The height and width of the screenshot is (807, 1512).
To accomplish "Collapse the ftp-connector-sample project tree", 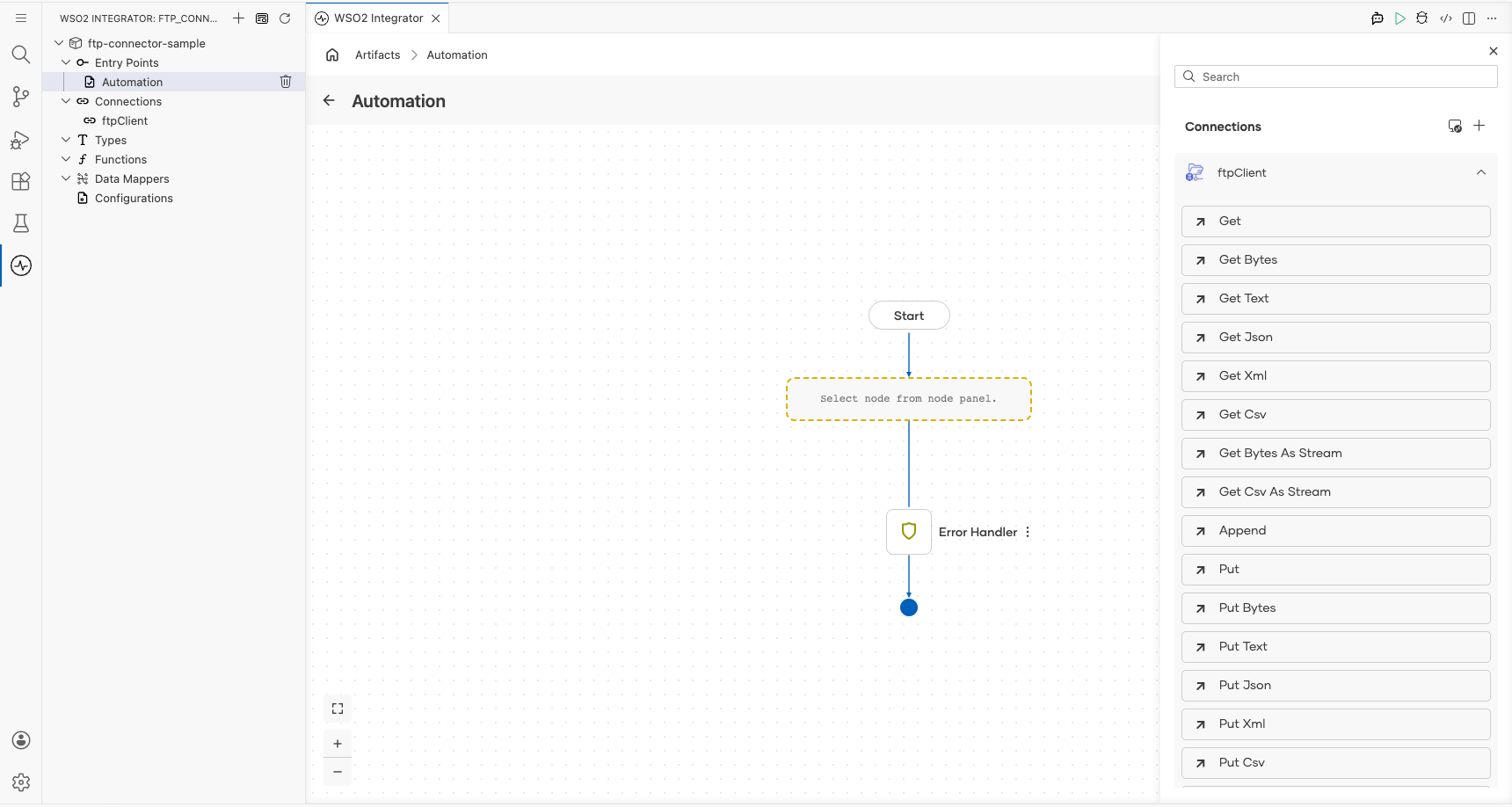I will point(59,43).
